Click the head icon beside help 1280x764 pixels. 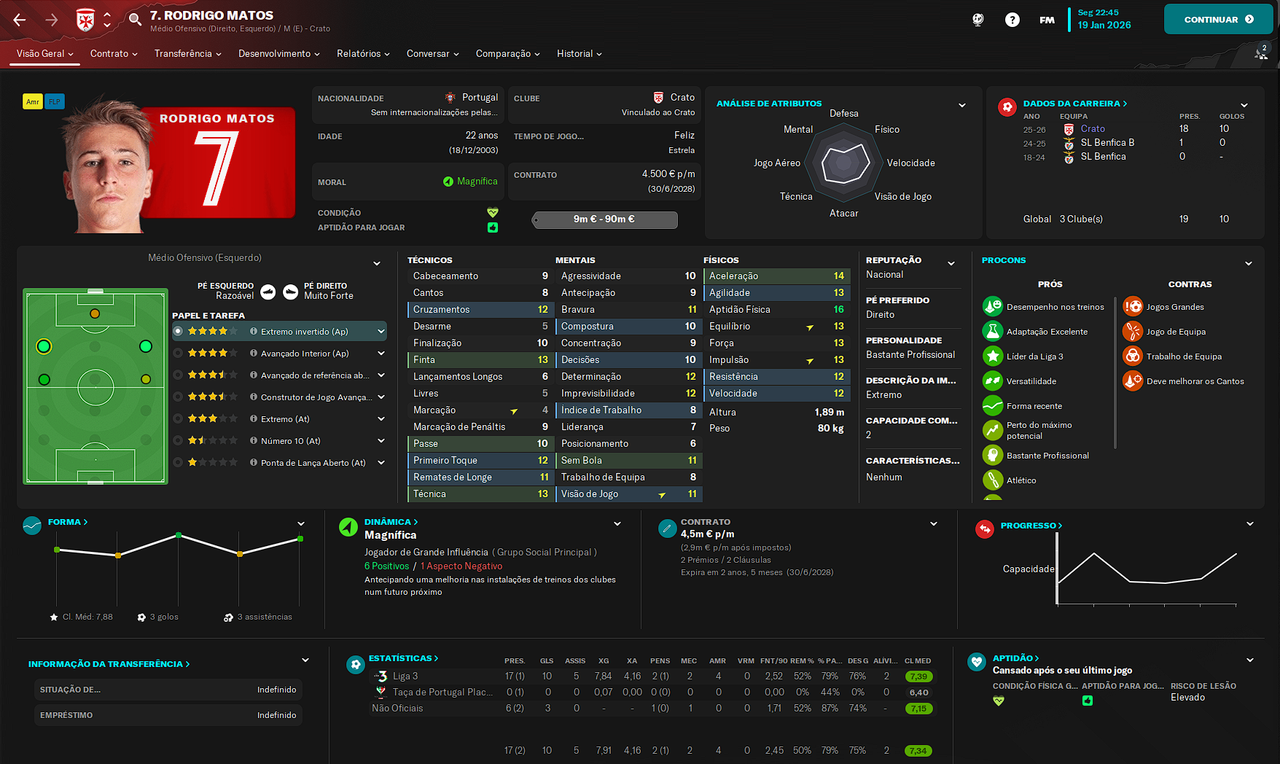click(978, 19)
